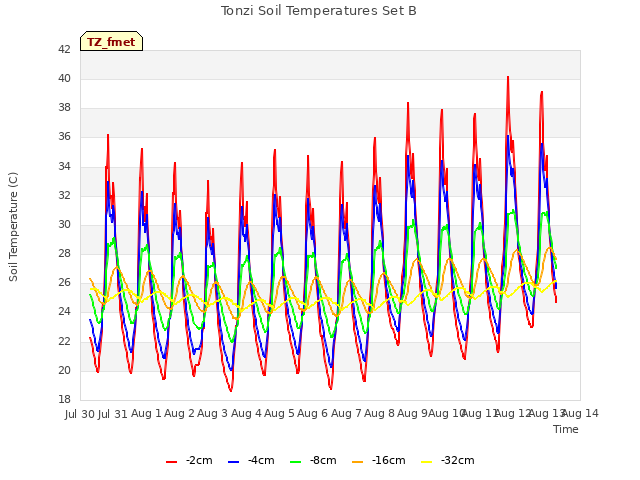The width and height of the screenshot is (640, 480).
Task: Click the 36 y-axis tick label
Action: (x=64, y=137)
